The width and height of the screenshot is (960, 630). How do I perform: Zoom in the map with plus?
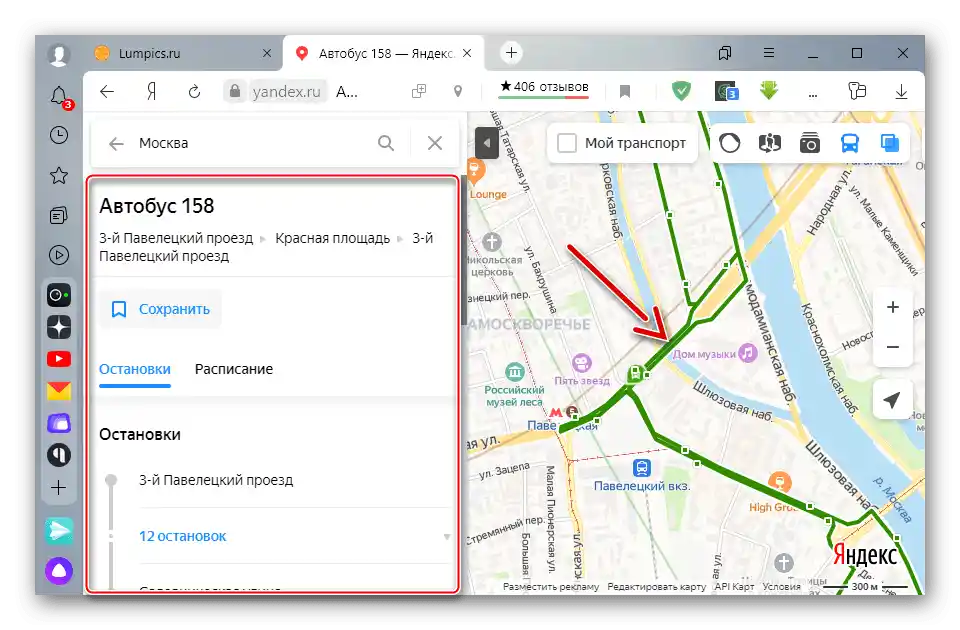(x=893, y=307)
